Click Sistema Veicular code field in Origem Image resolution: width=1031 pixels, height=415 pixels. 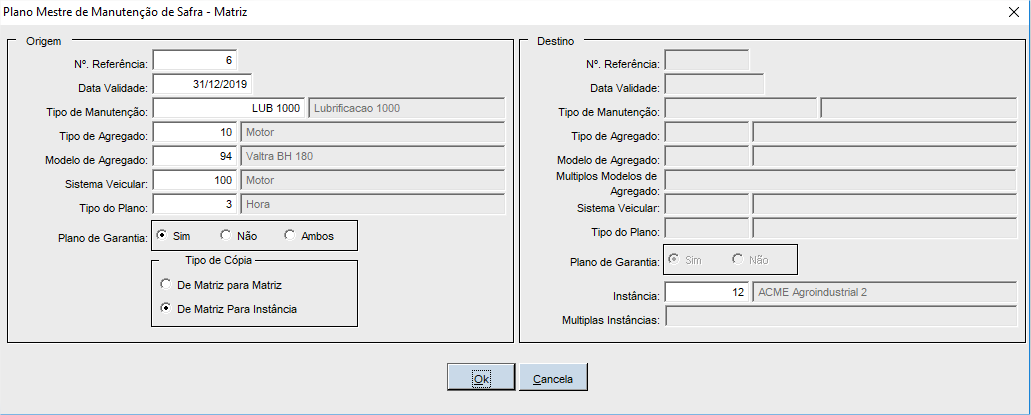click(x=194, y=180)
